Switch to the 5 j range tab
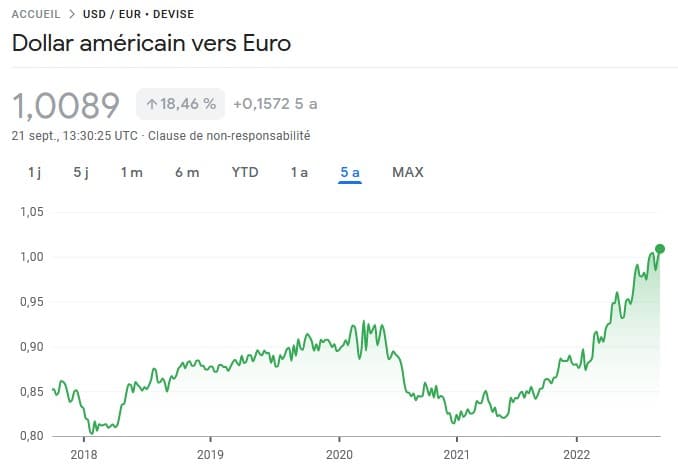 (81, 173)
